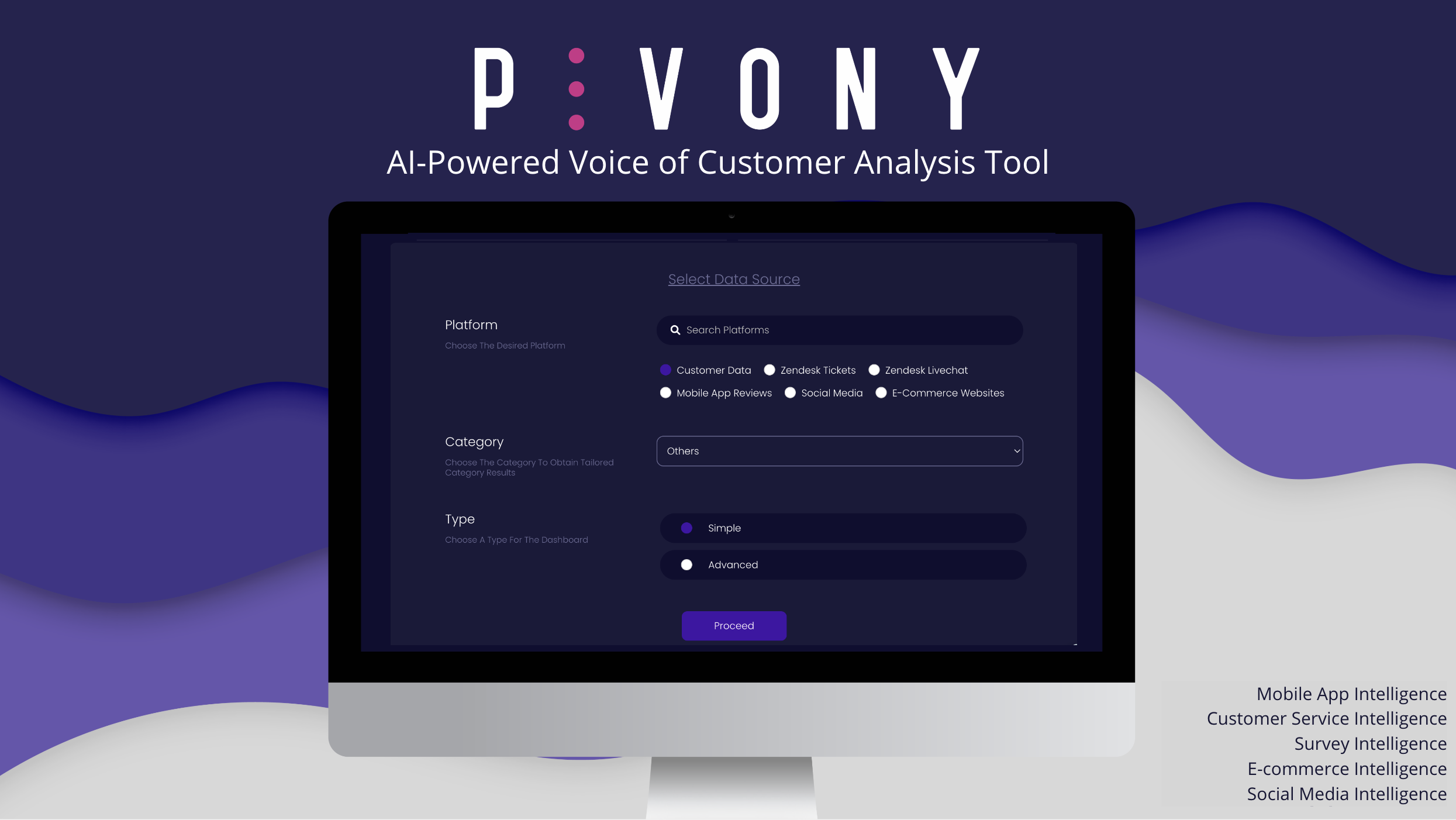Click the Select Data Source link

[733, 279]
